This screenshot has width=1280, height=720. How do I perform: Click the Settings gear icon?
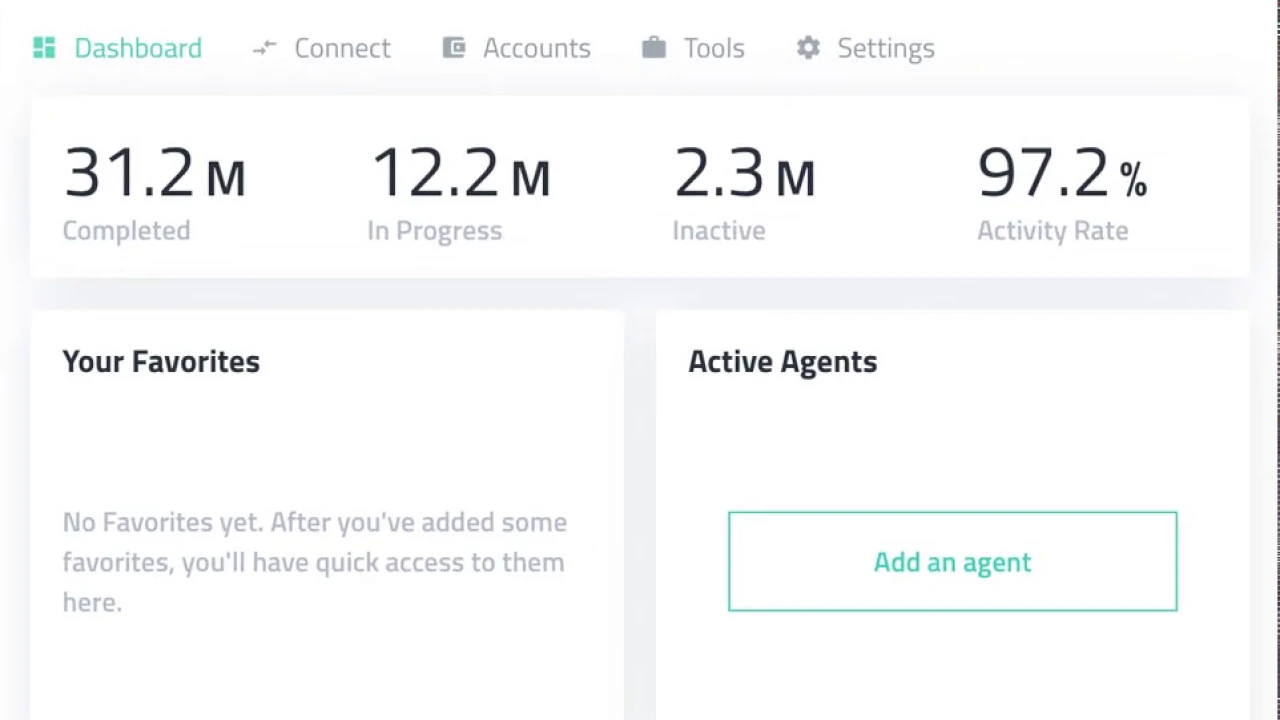click(808, 48)
